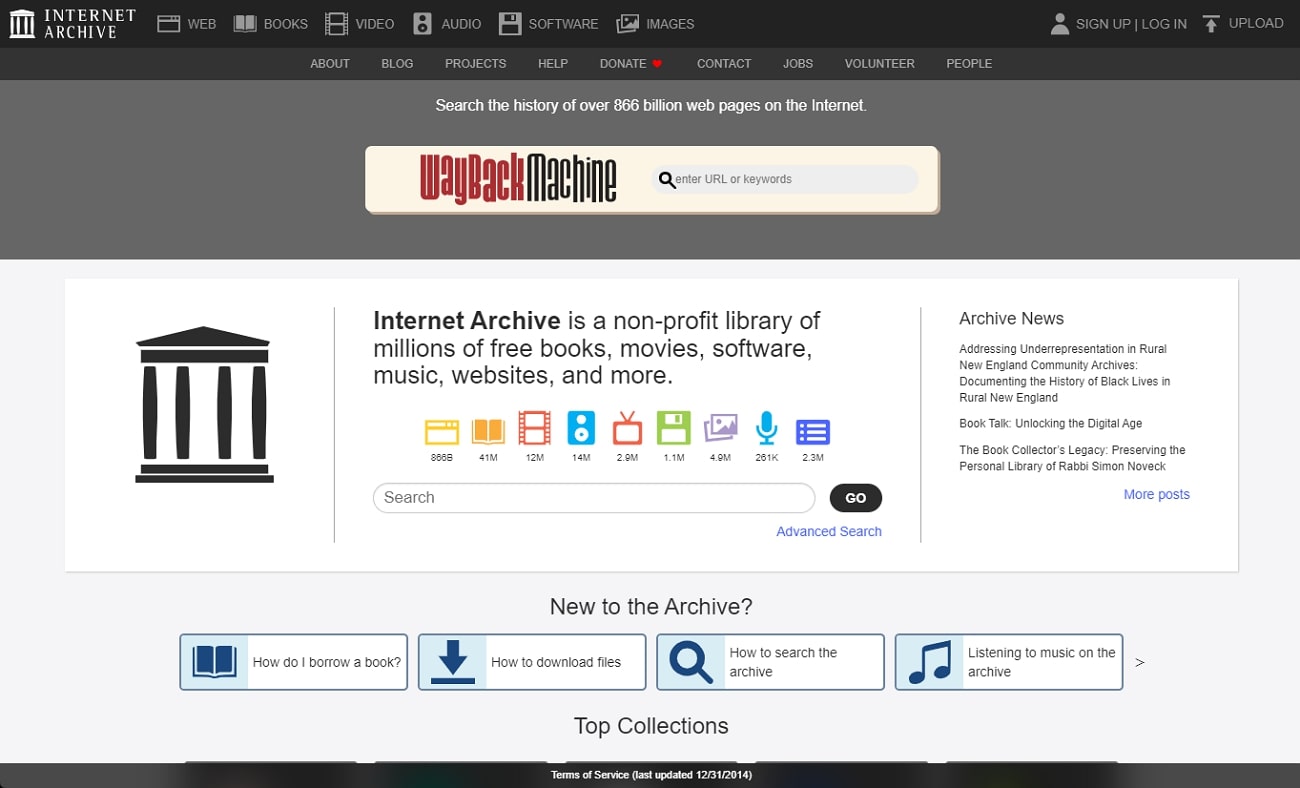Show next help cards with arrow
Viewport: 1300px width, 788px height.
(x=1139, y=662)
